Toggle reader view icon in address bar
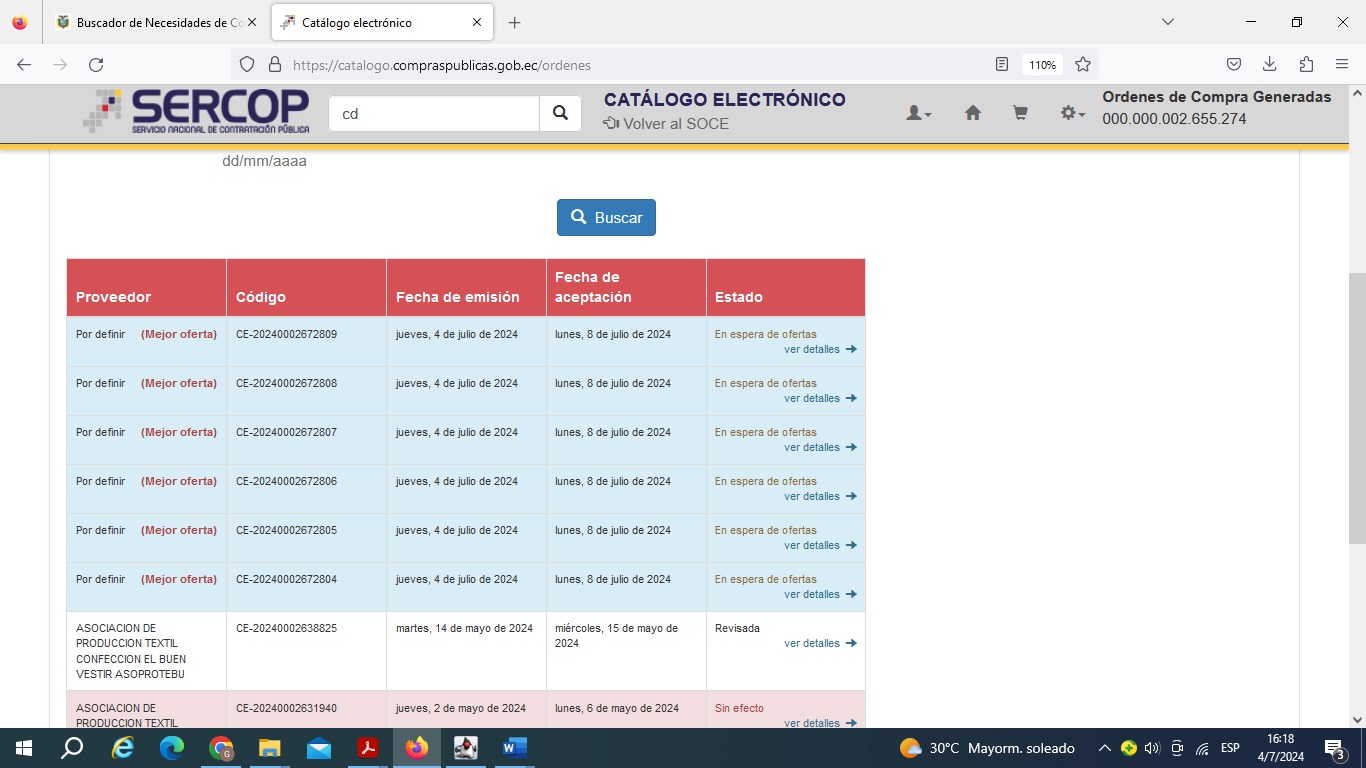 tap(1002, 65)
